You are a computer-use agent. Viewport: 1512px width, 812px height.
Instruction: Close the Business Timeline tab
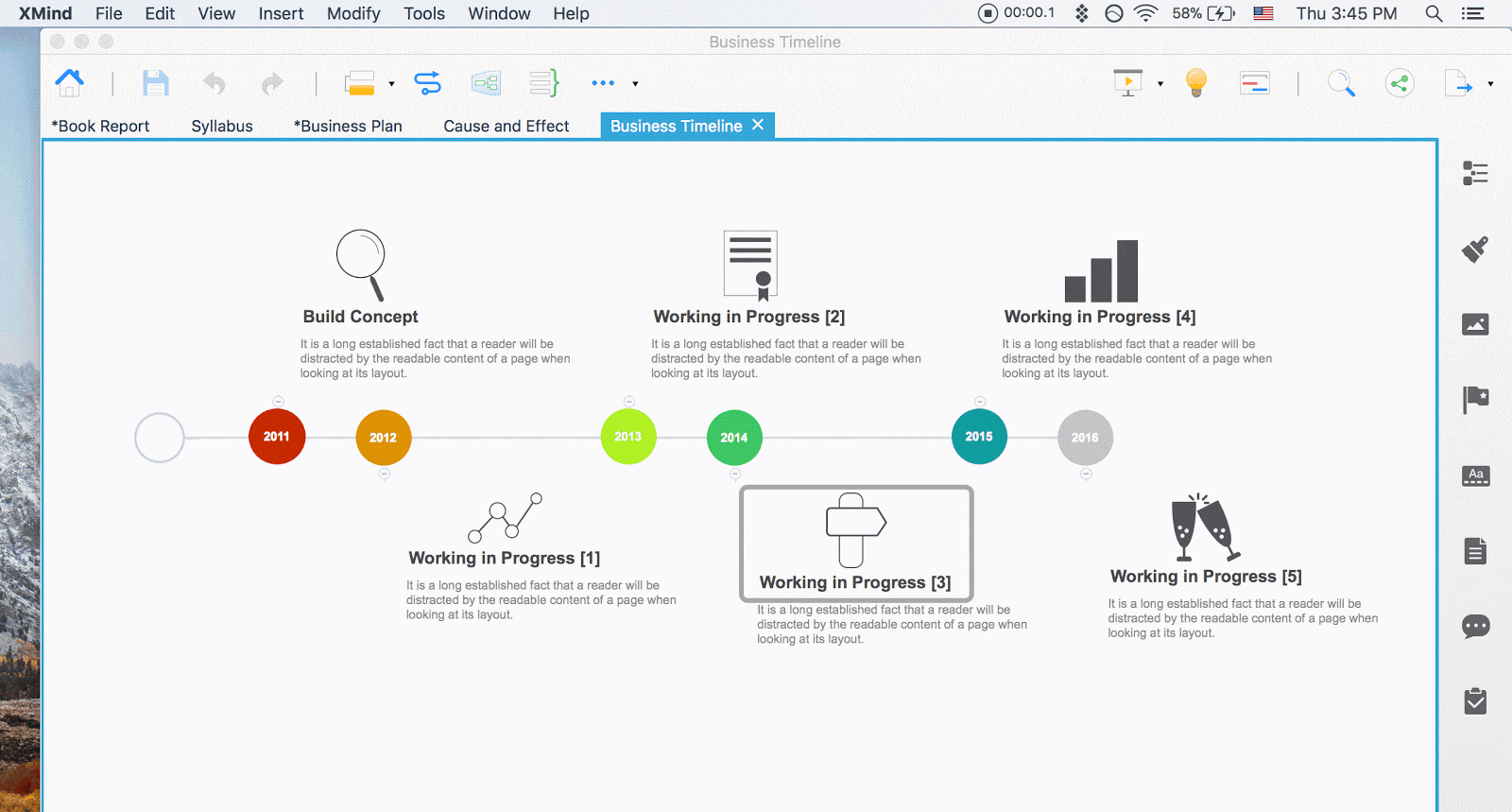758,125
